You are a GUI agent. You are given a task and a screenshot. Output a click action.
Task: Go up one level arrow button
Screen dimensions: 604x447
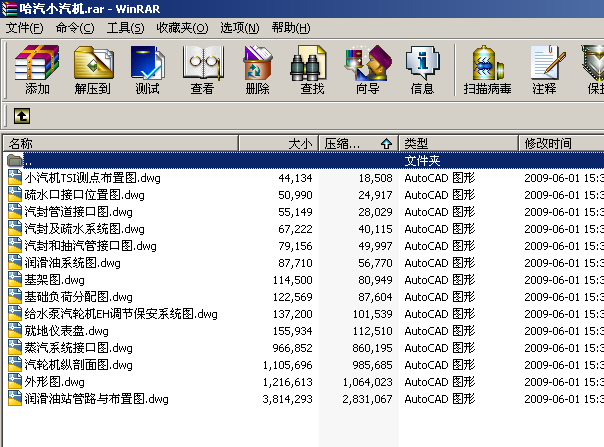point(22,116)
